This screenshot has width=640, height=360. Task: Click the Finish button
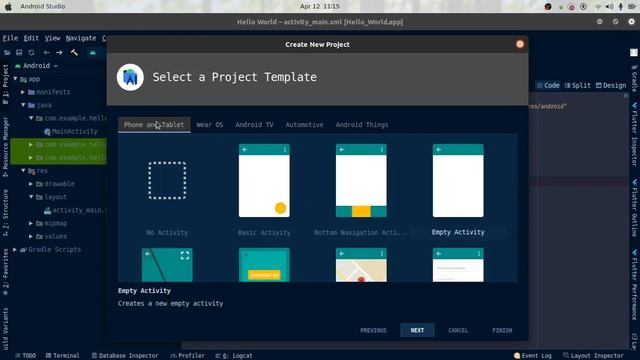point(502,330)
